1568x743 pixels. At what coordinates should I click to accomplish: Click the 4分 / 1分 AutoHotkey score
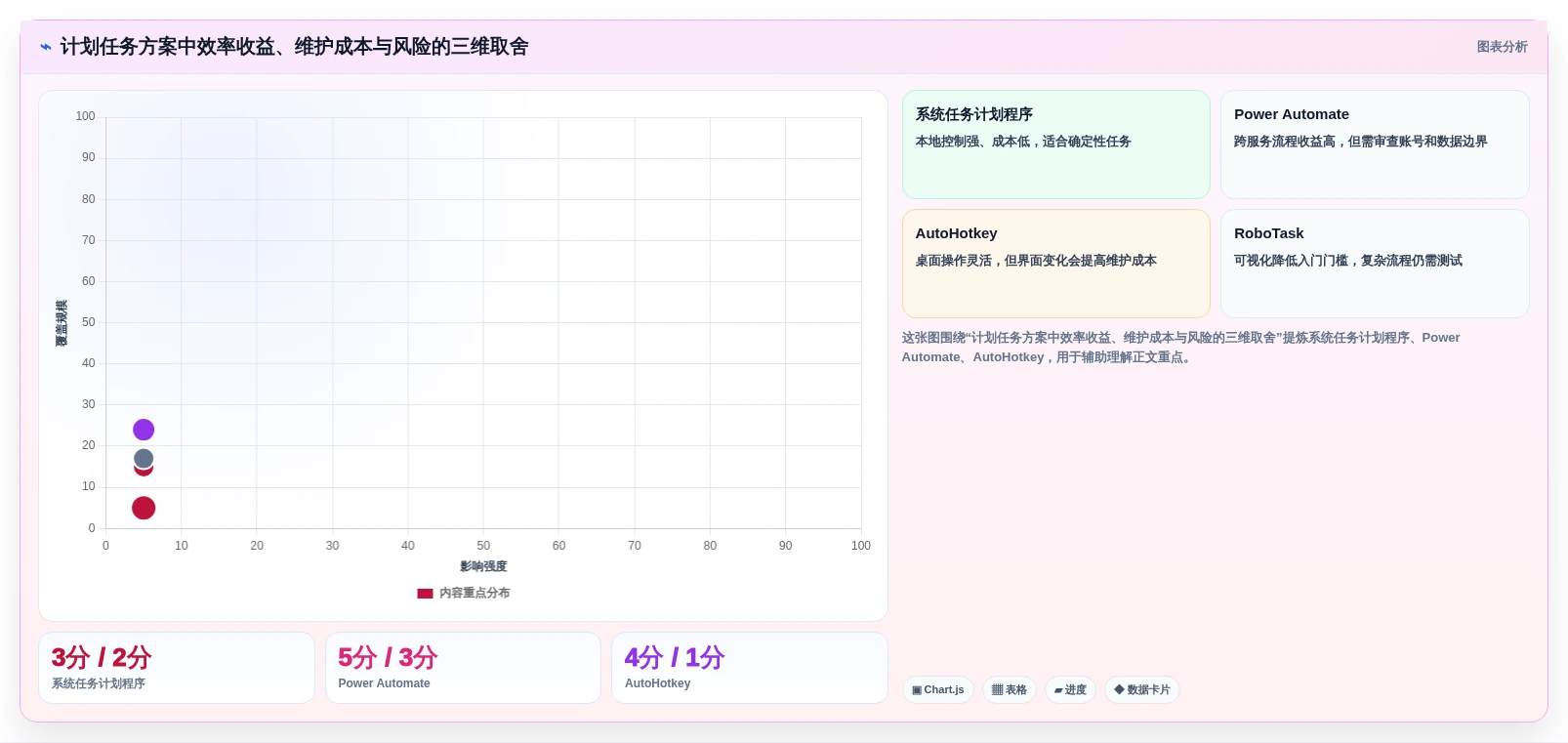750,668
